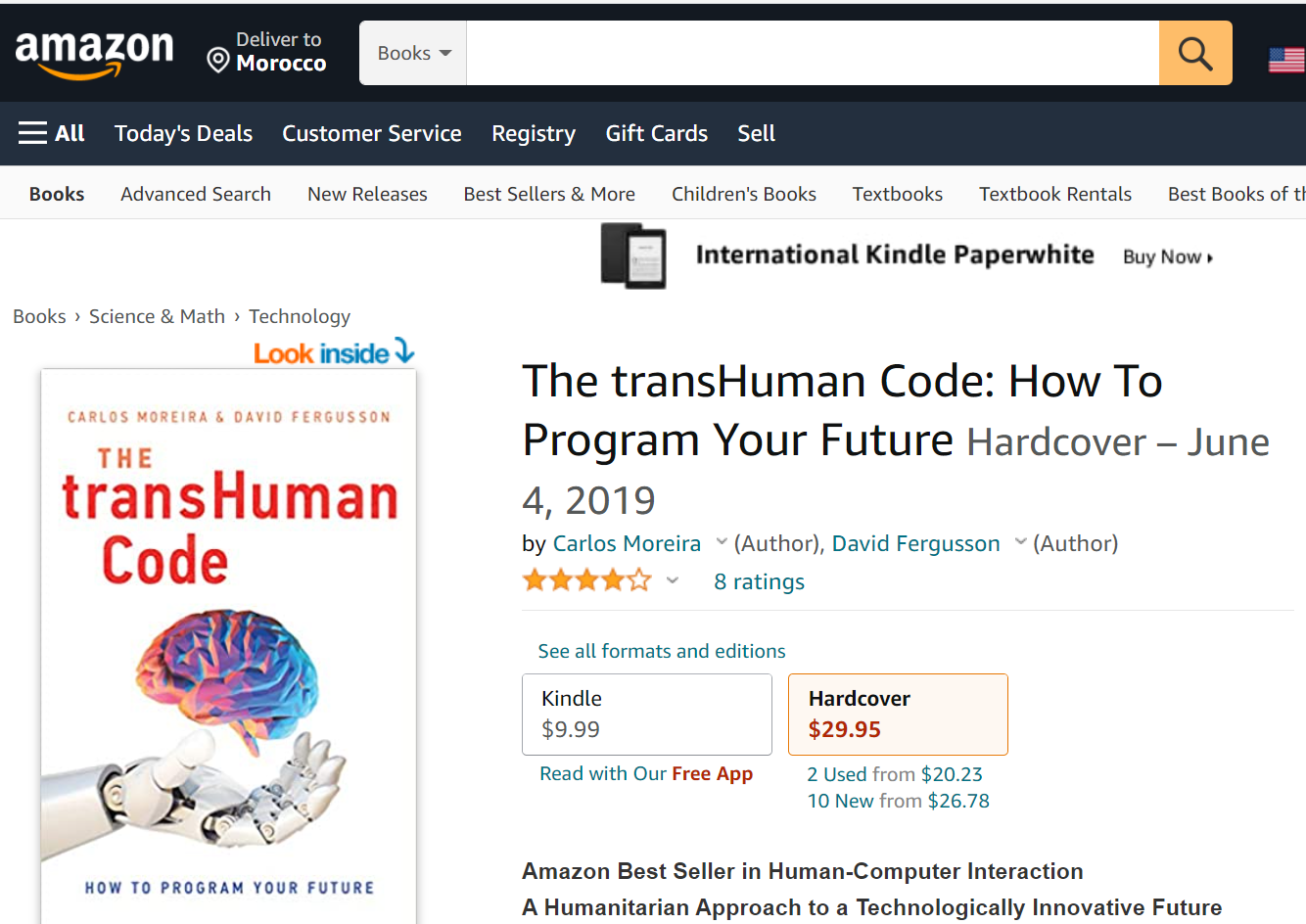This screenshot has height=924, width=1306.
Task: Open Today's Deals in navigation bar
Action: [x=183, y=133]
